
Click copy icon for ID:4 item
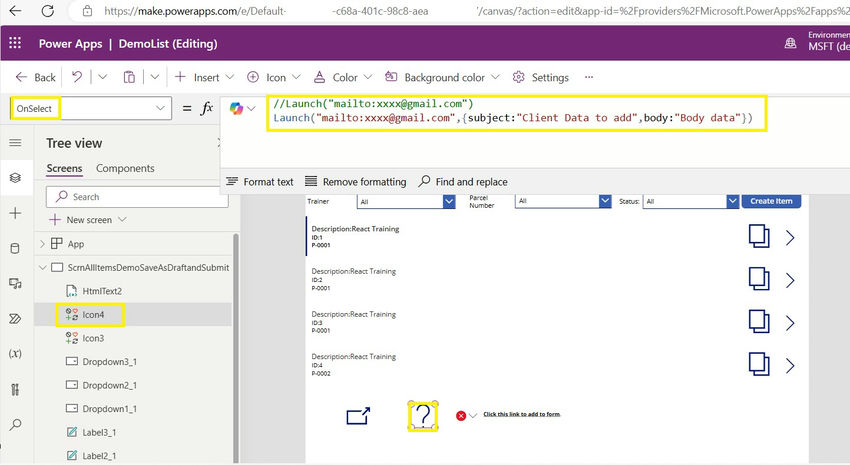[759, 365]
